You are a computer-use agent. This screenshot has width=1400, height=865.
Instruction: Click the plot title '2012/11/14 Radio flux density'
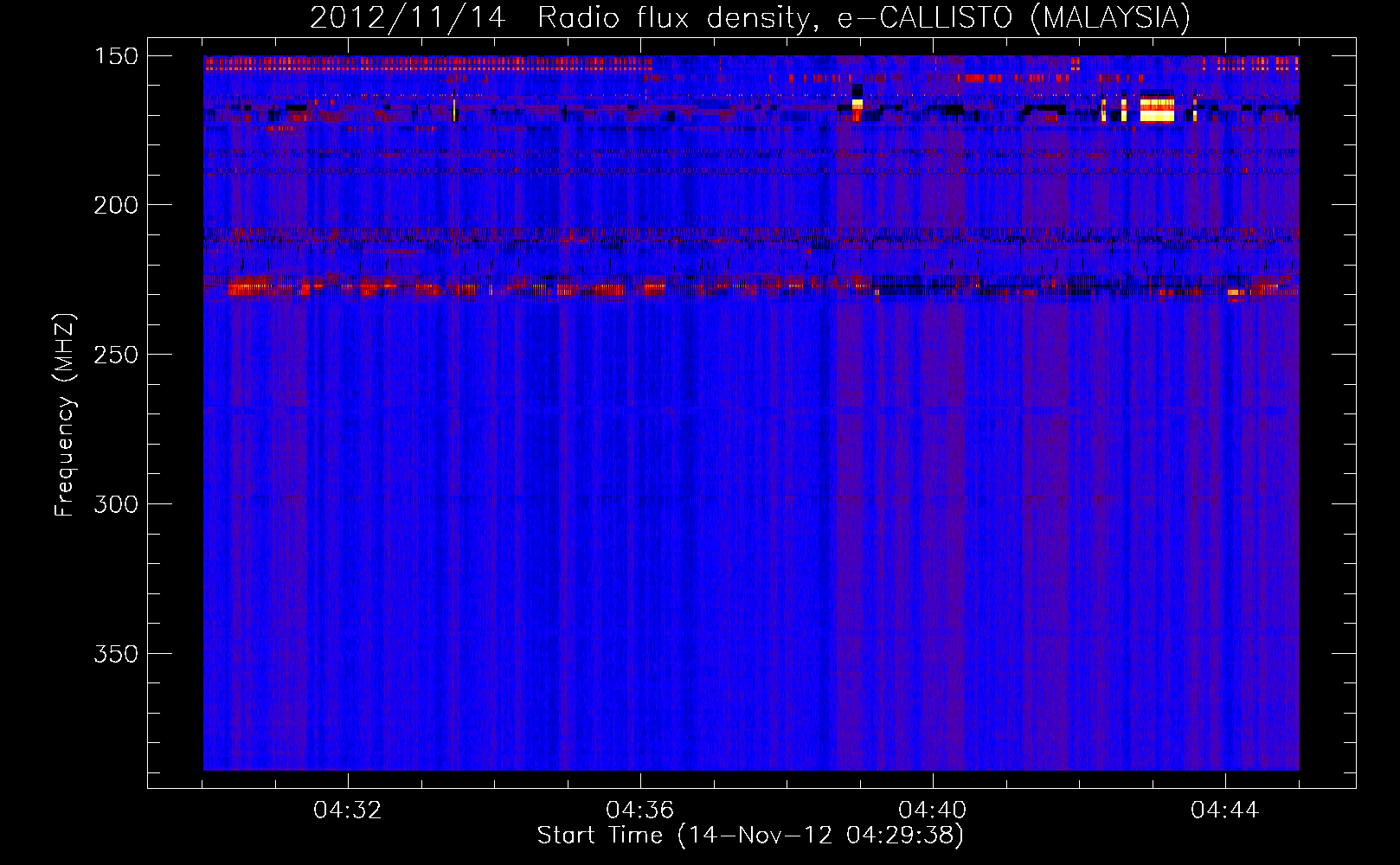(750, 17)
